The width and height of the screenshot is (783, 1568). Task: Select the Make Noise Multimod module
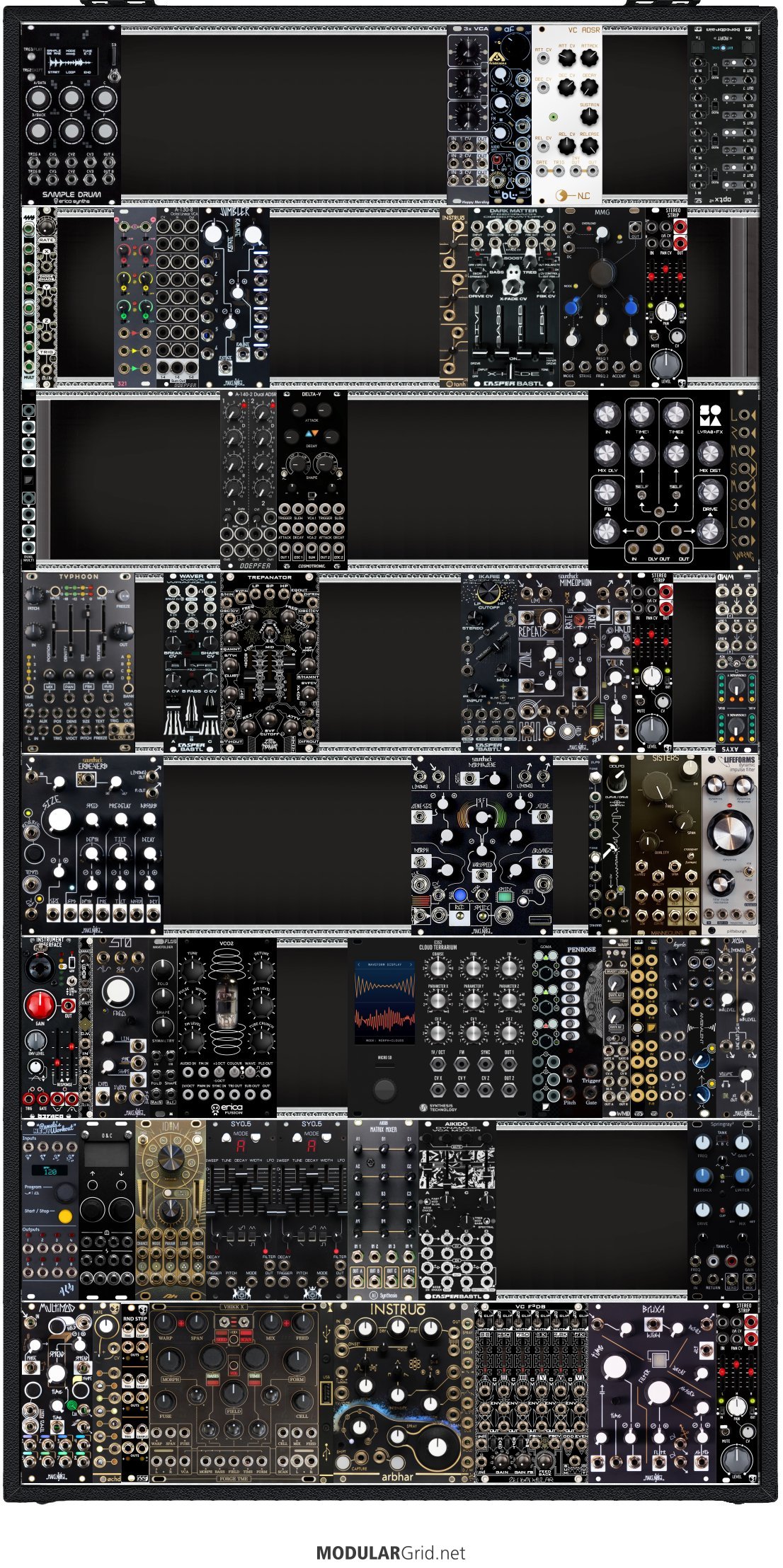[x=57, y=1391]
